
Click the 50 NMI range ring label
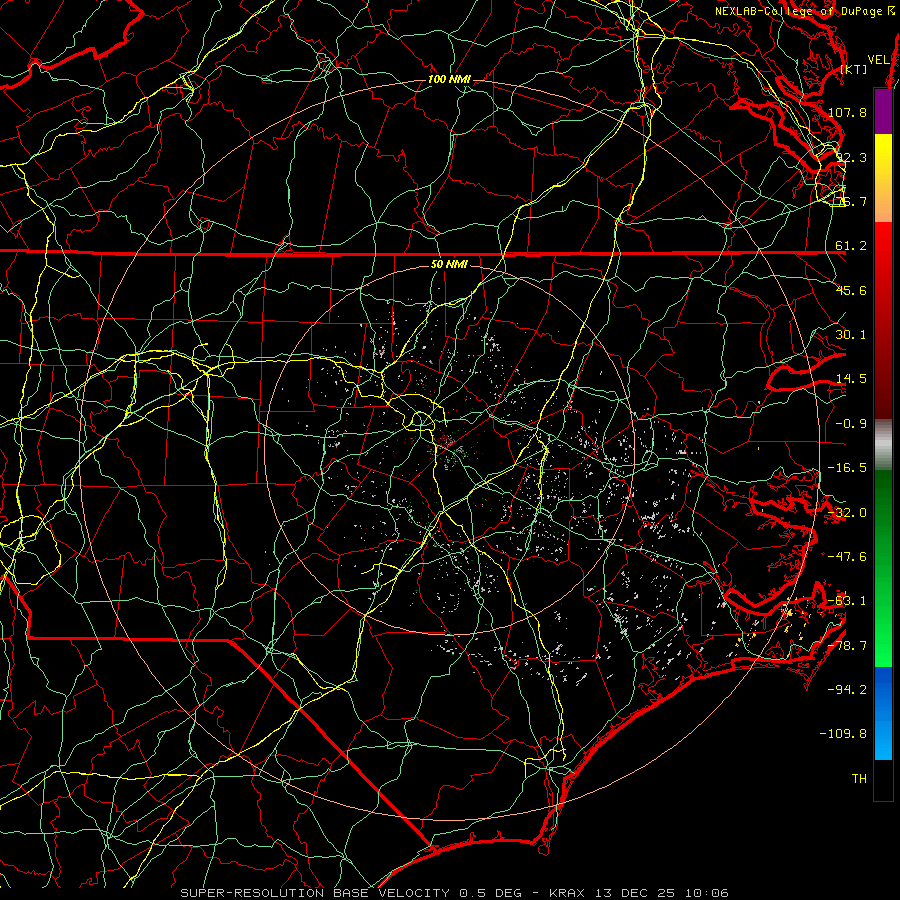(x=449, y=264)
